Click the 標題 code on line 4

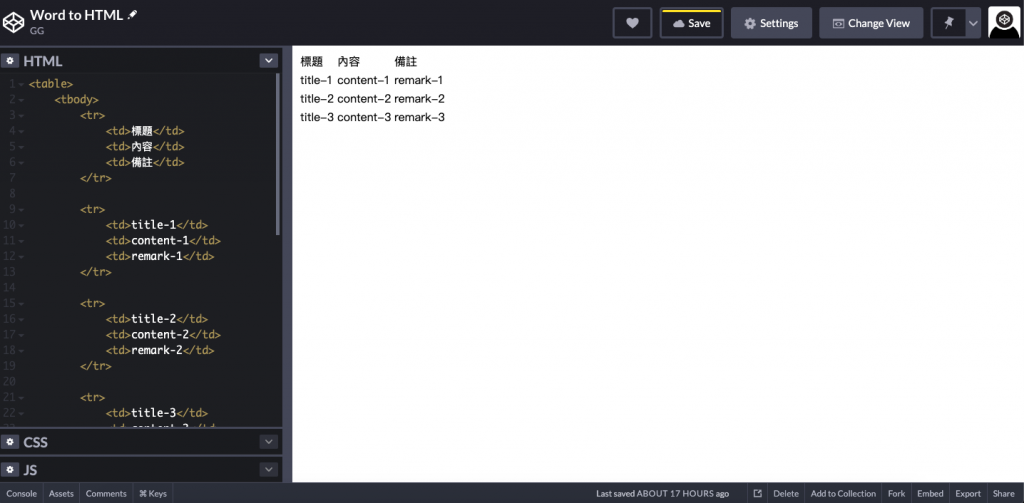[x=142, y=131]
